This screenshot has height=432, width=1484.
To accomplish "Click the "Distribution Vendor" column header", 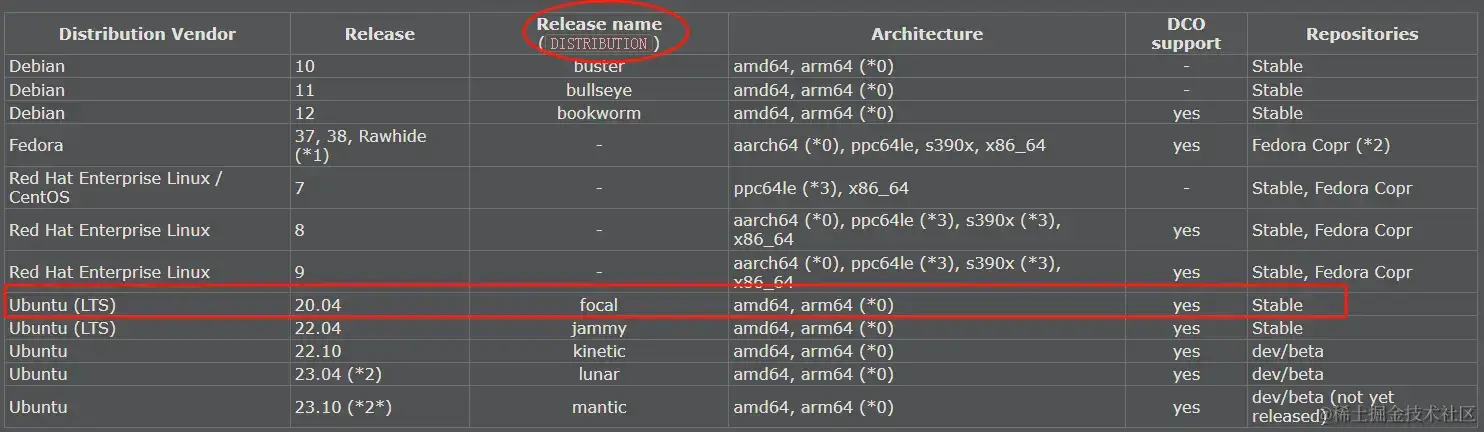I will point(147,34).
